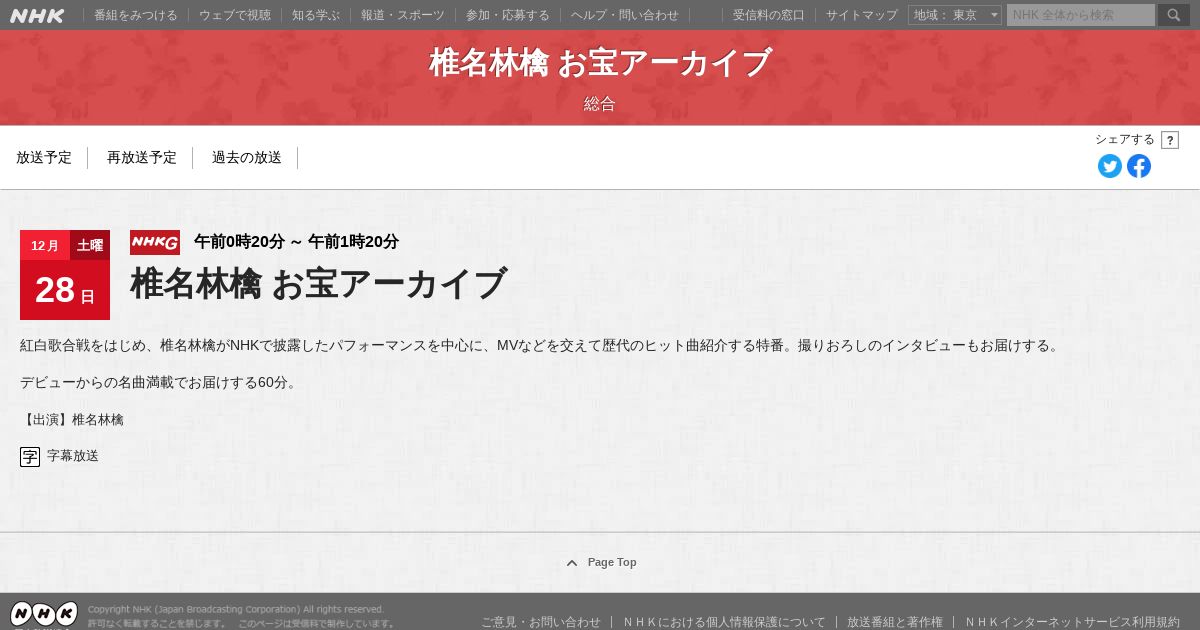Click the 28日 date block
This screenshot has height=630, width=1200.
pos(65,290)
